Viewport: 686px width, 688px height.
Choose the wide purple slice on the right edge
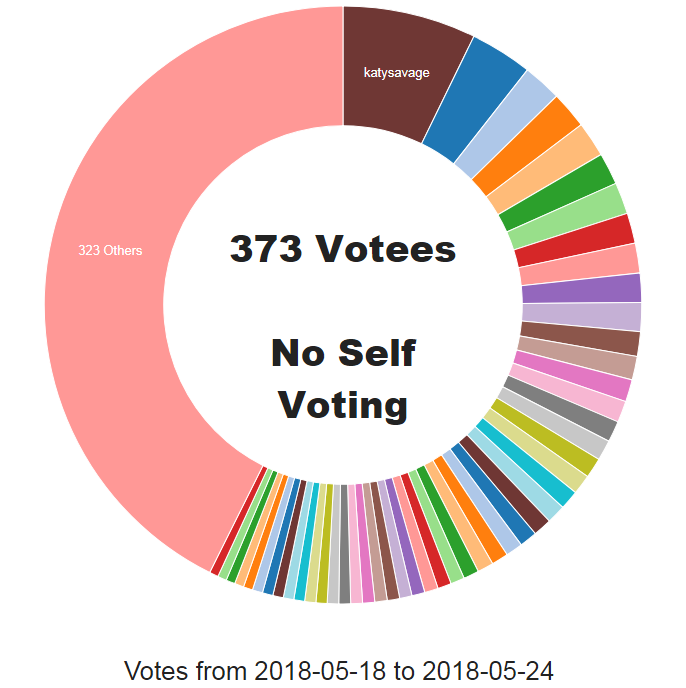tap(582, 289)
